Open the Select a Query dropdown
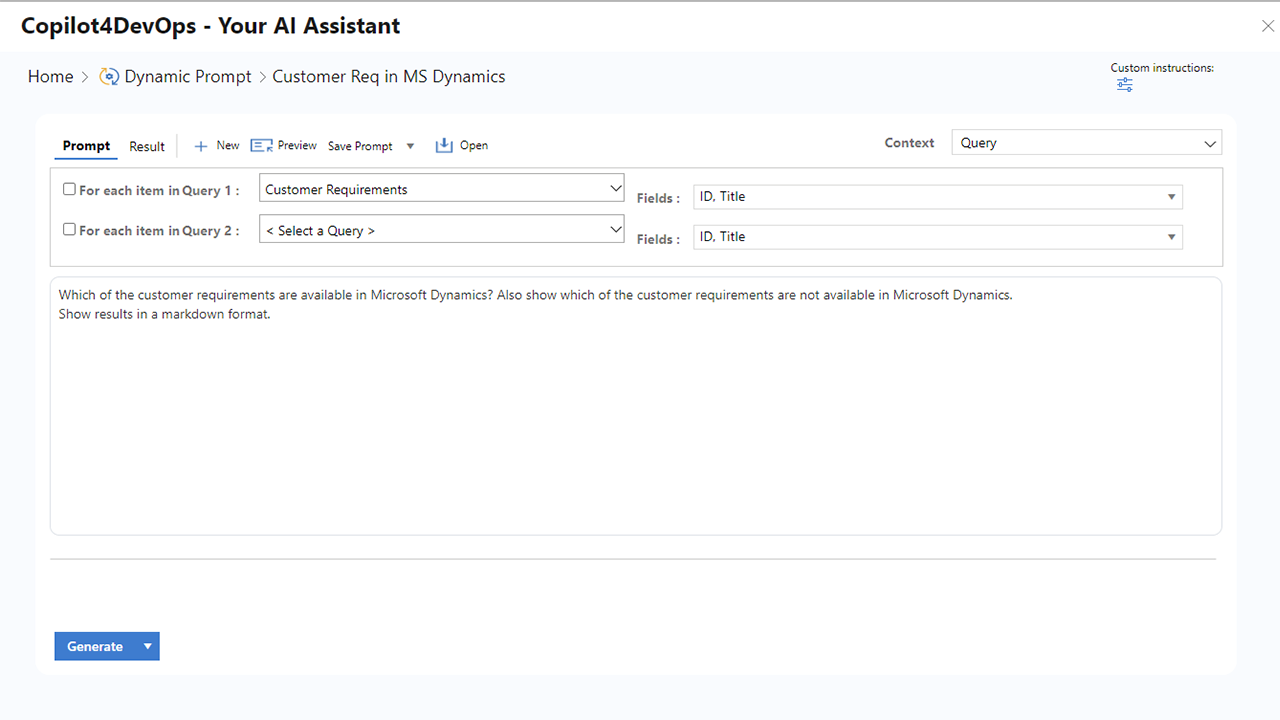This screenshot has height=720, width=1280. tap(442, 230)
